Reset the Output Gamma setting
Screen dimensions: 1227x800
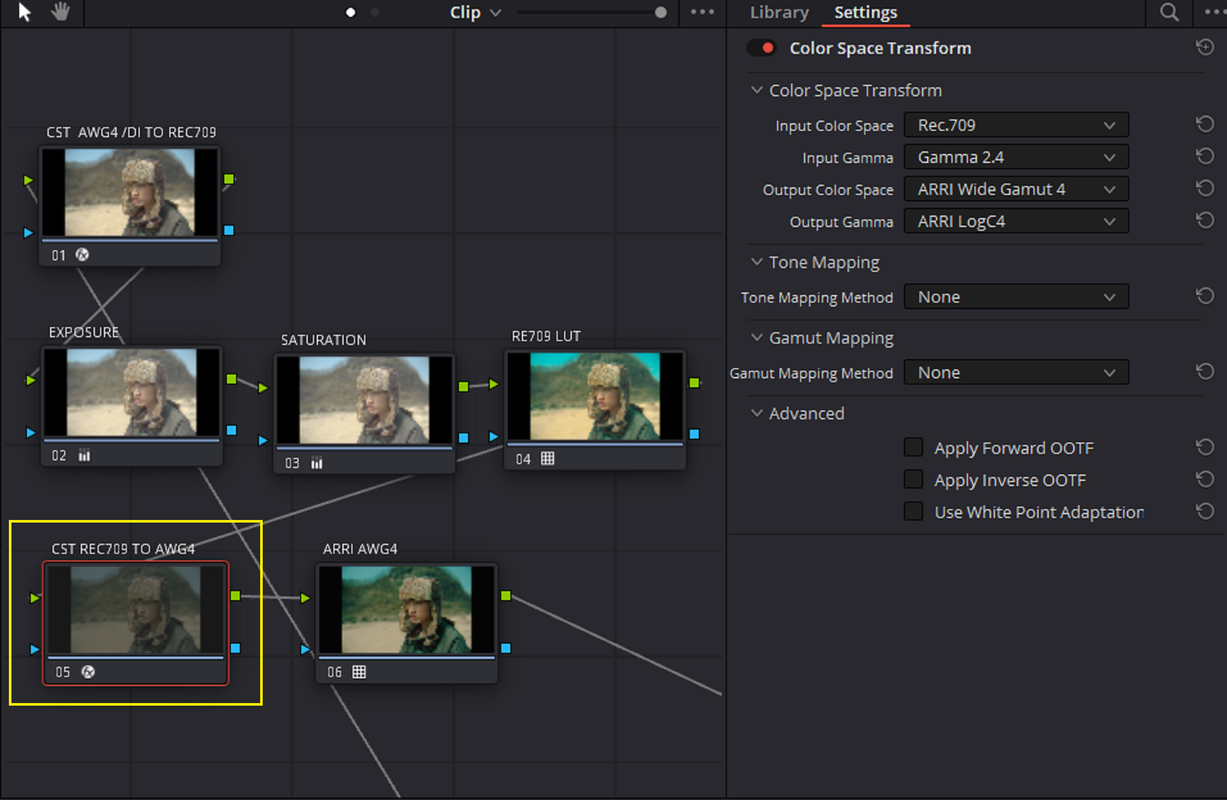coord(1205,221)
